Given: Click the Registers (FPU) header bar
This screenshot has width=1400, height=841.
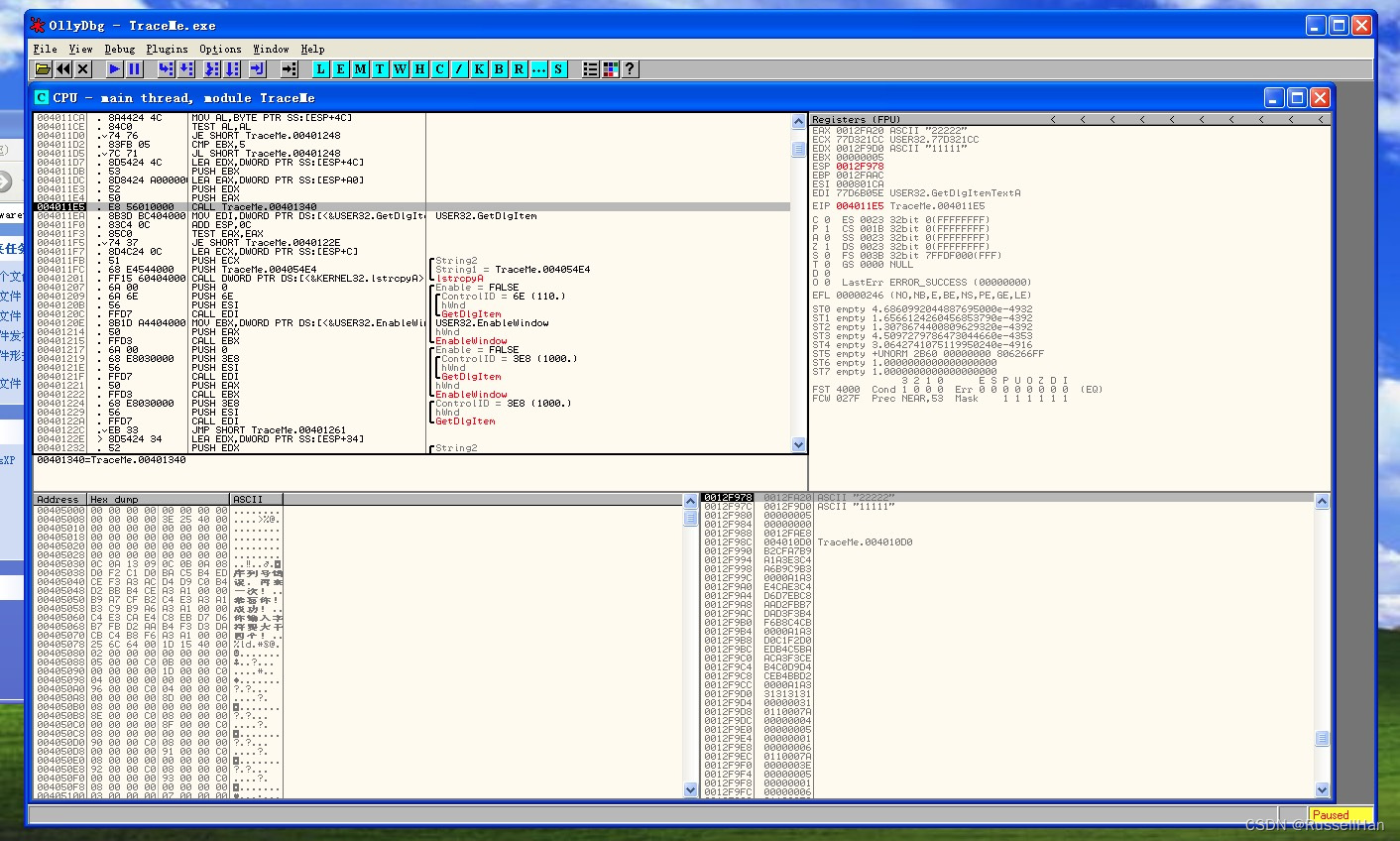Looking at the screenshot, I should click(x=1070, y=119).
